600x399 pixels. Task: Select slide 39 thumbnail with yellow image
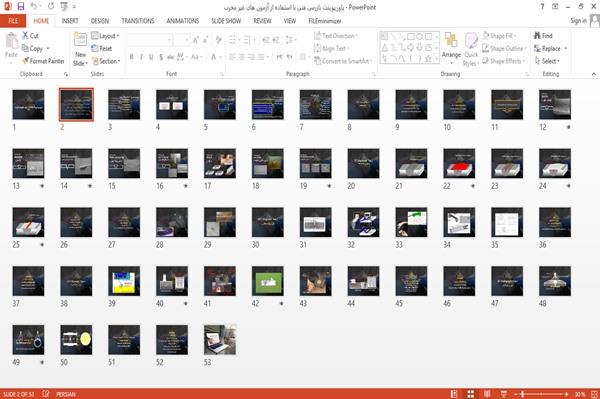pyautogui.click(x=124, y=281)
